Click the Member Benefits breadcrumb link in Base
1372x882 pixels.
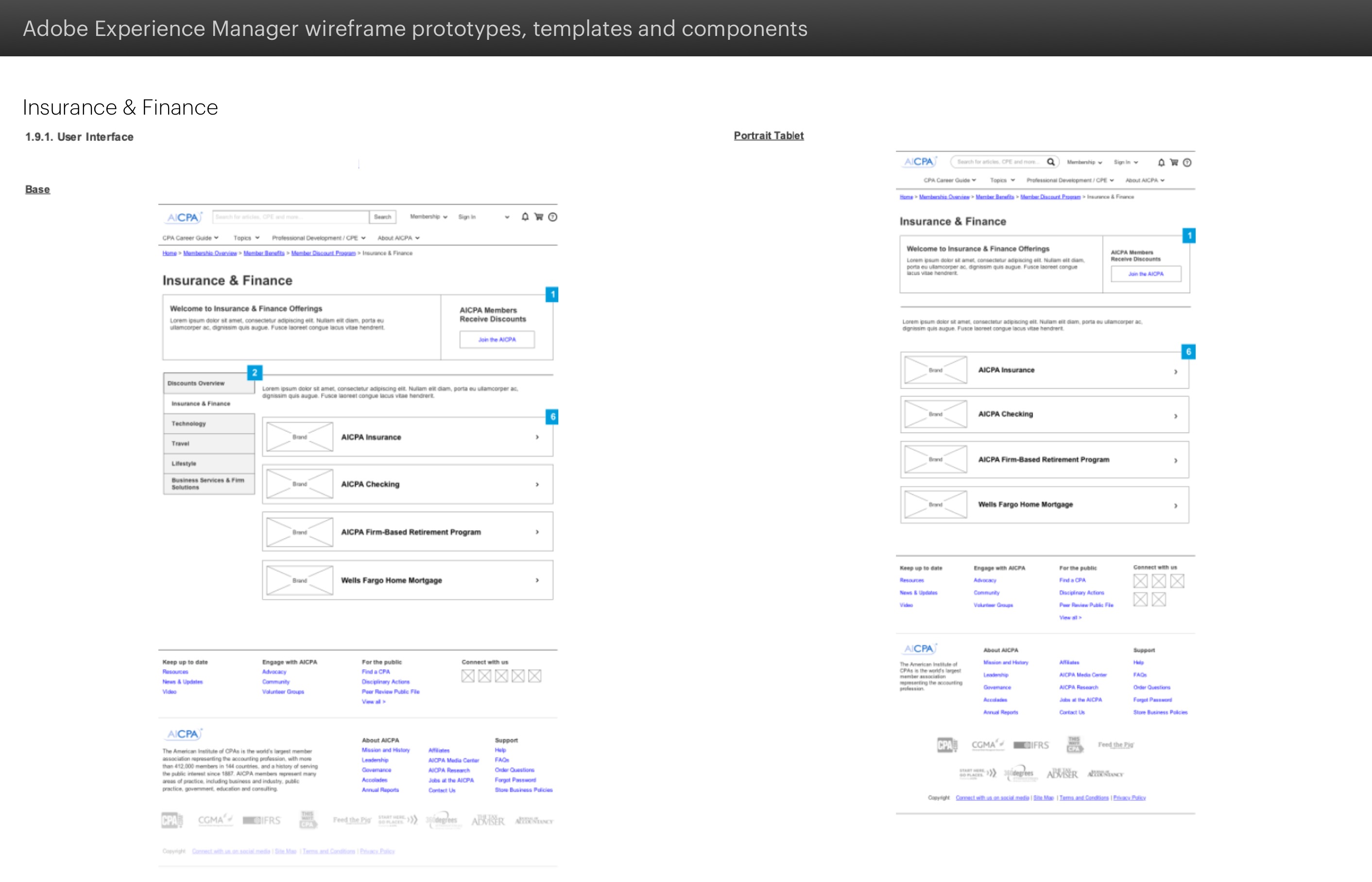click(263, 253)
